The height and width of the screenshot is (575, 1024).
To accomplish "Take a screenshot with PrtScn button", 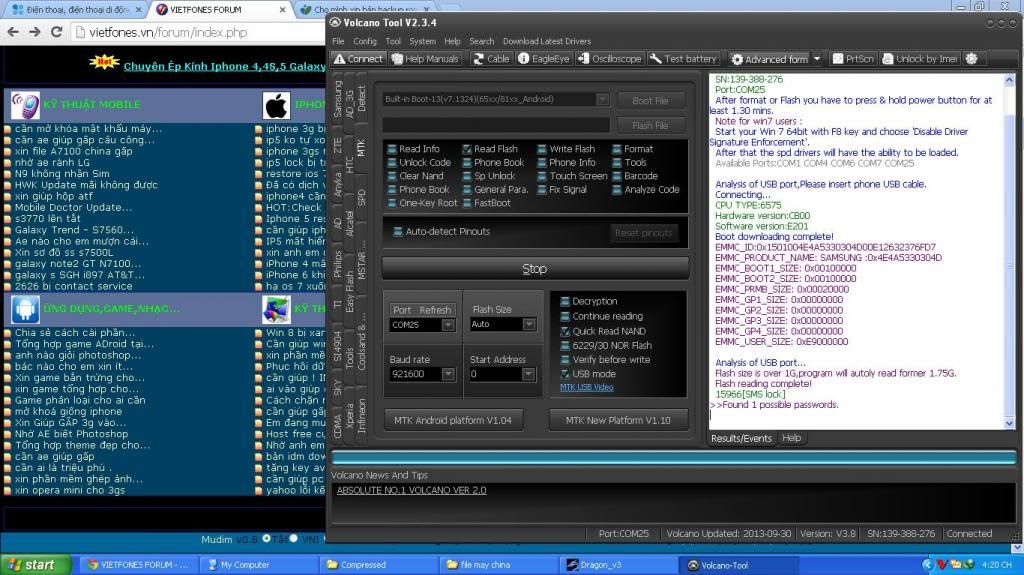I will [x=853, y=59].
